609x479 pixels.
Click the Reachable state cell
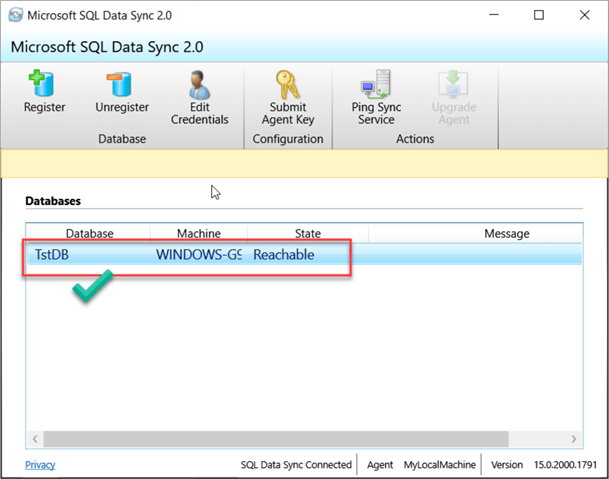[x=284, y=255]
